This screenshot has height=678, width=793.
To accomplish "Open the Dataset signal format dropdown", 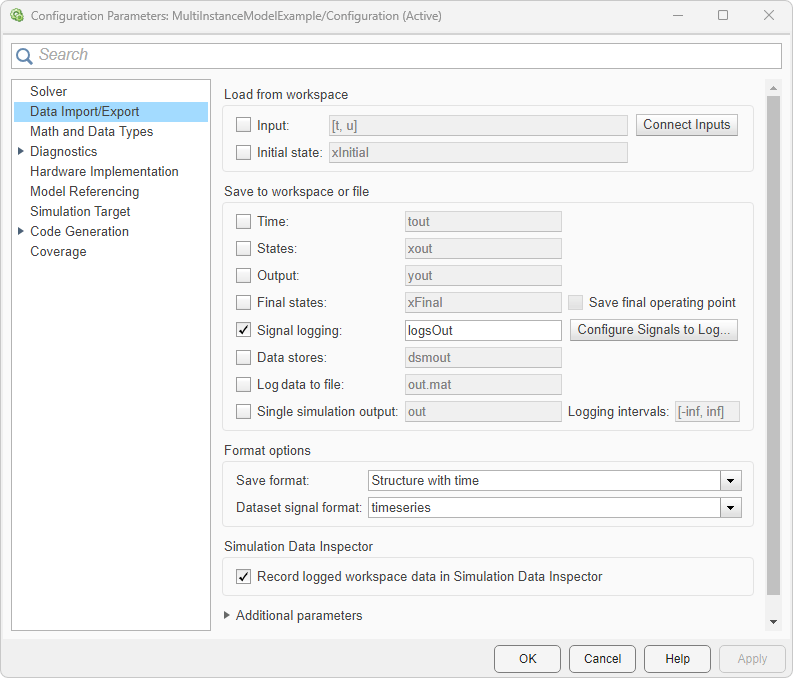I will (731, 507).
